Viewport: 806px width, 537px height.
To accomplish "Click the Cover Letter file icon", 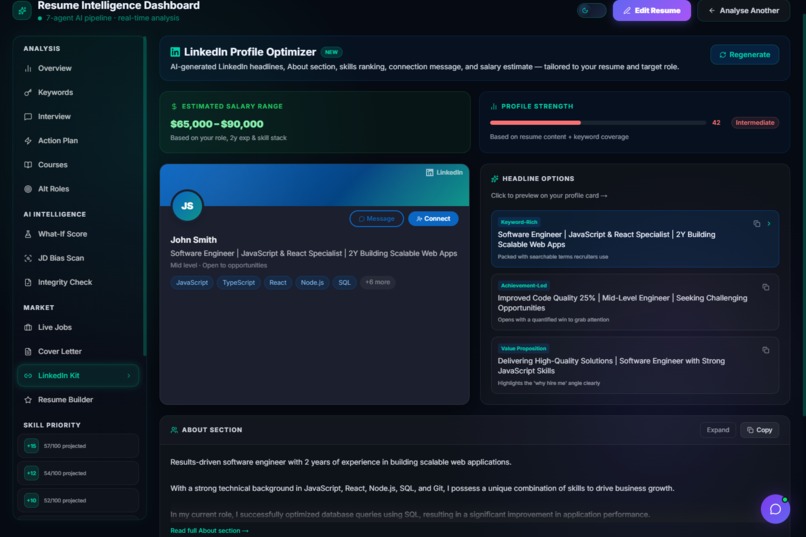I will pos(28,351).
